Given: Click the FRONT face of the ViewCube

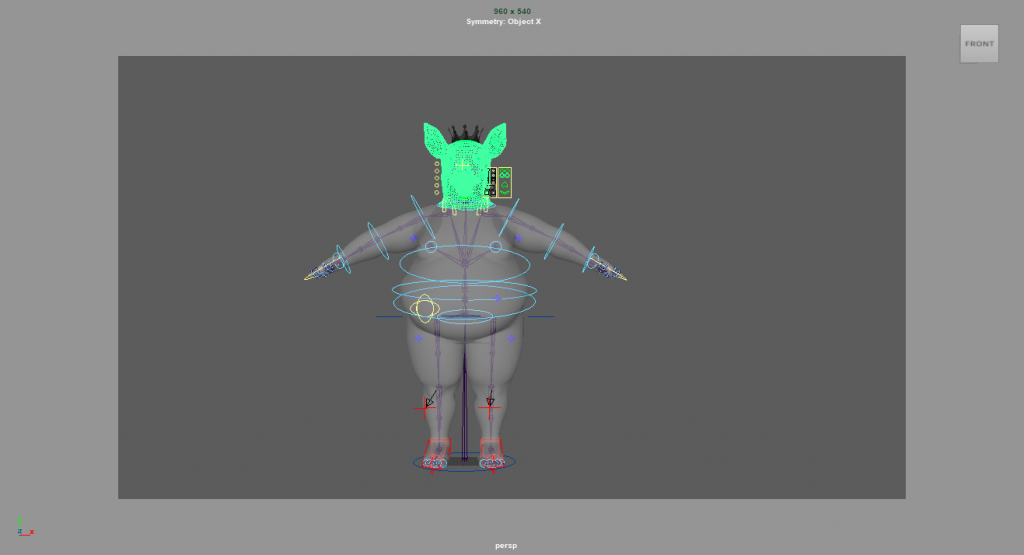Looking at the screenshot, I should [979, 44].
